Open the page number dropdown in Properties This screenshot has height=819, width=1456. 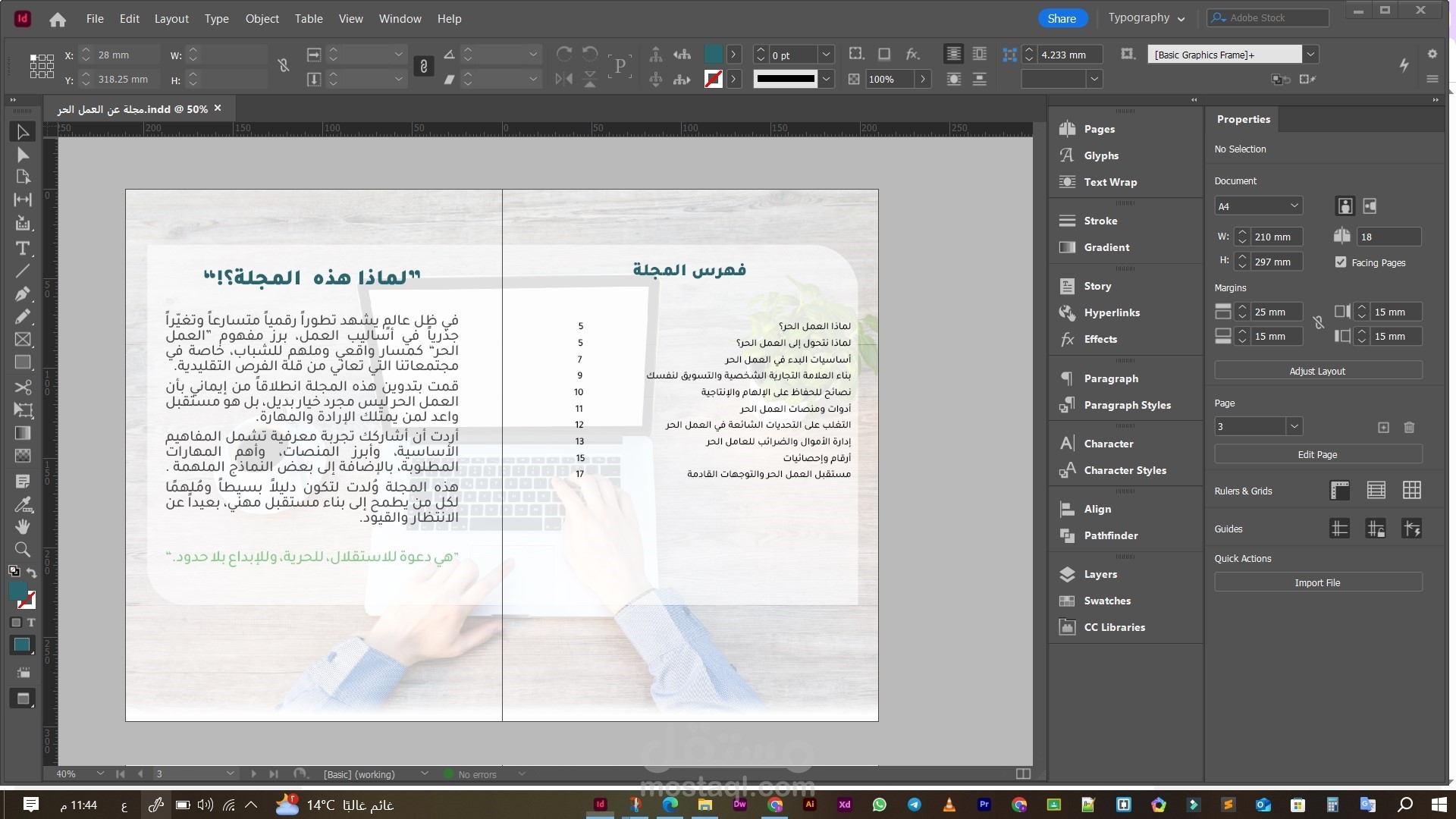click(1294, 426)
